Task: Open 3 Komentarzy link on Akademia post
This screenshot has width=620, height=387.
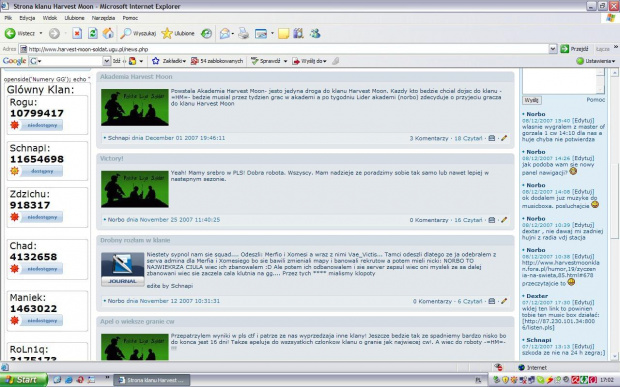Action: tap(429, 138)
